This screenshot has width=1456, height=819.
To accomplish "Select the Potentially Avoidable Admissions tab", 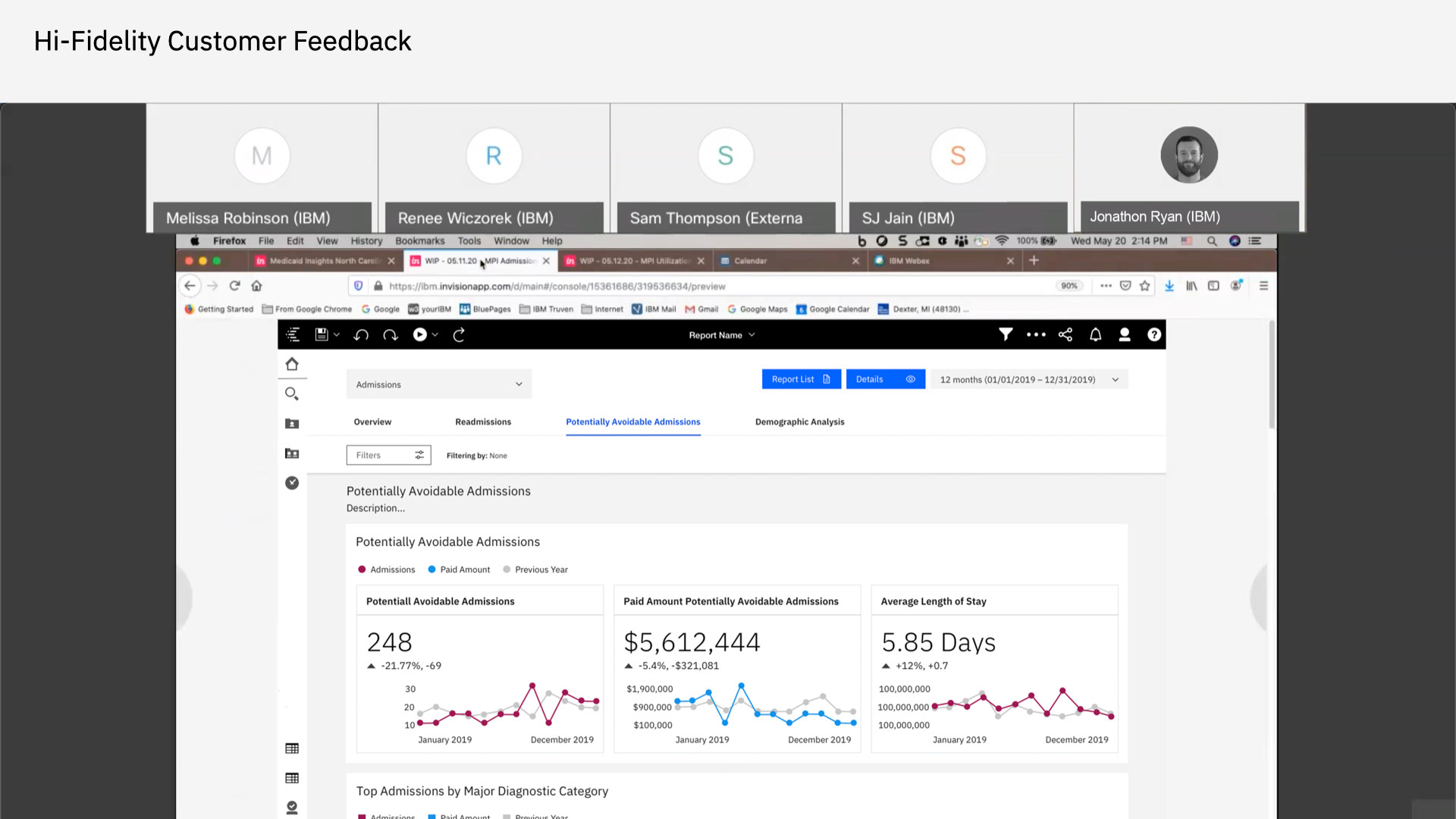I will (x=633, y=422).
